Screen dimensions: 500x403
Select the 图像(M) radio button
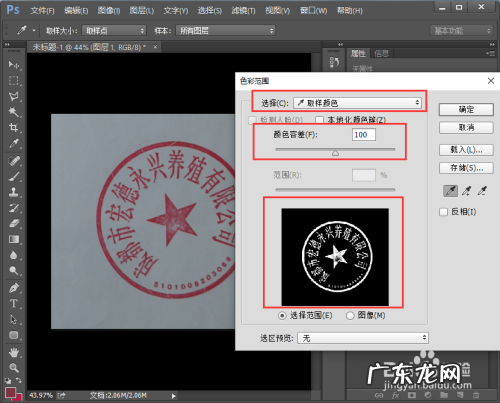pyautogui.click(x=350, y=315)
